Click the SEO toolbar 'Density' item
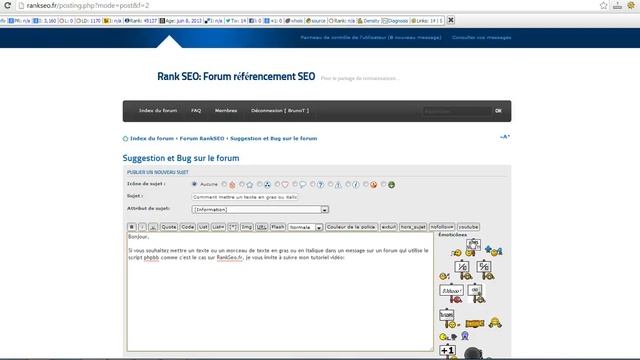Viewport: 640px width, 360px height. (369, 20)
